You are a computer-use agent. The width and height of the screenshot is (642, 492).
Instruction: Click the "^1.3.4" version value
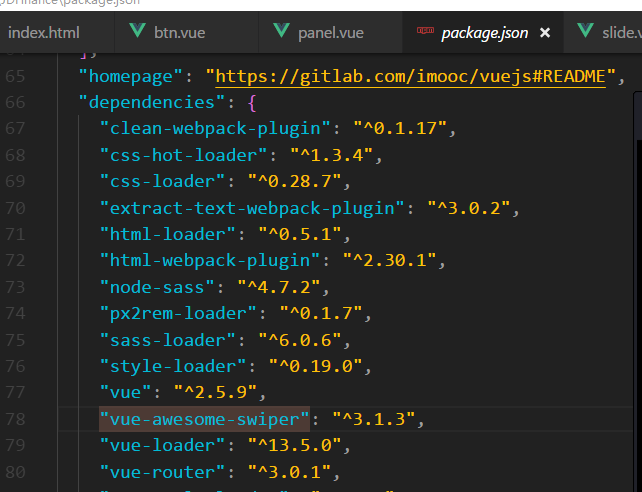(x=331, y=156)
